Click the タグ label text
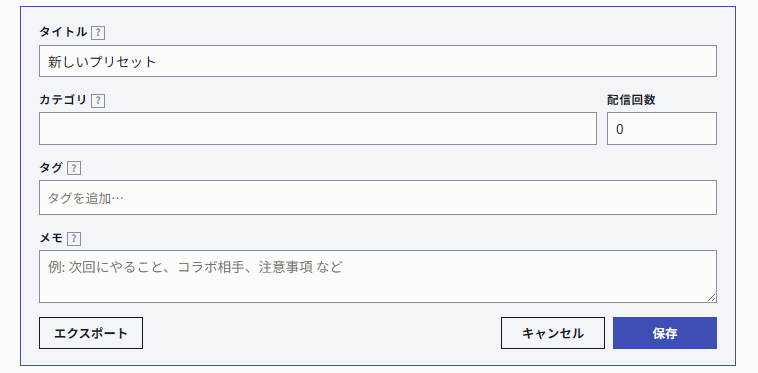 pos(51,168)
